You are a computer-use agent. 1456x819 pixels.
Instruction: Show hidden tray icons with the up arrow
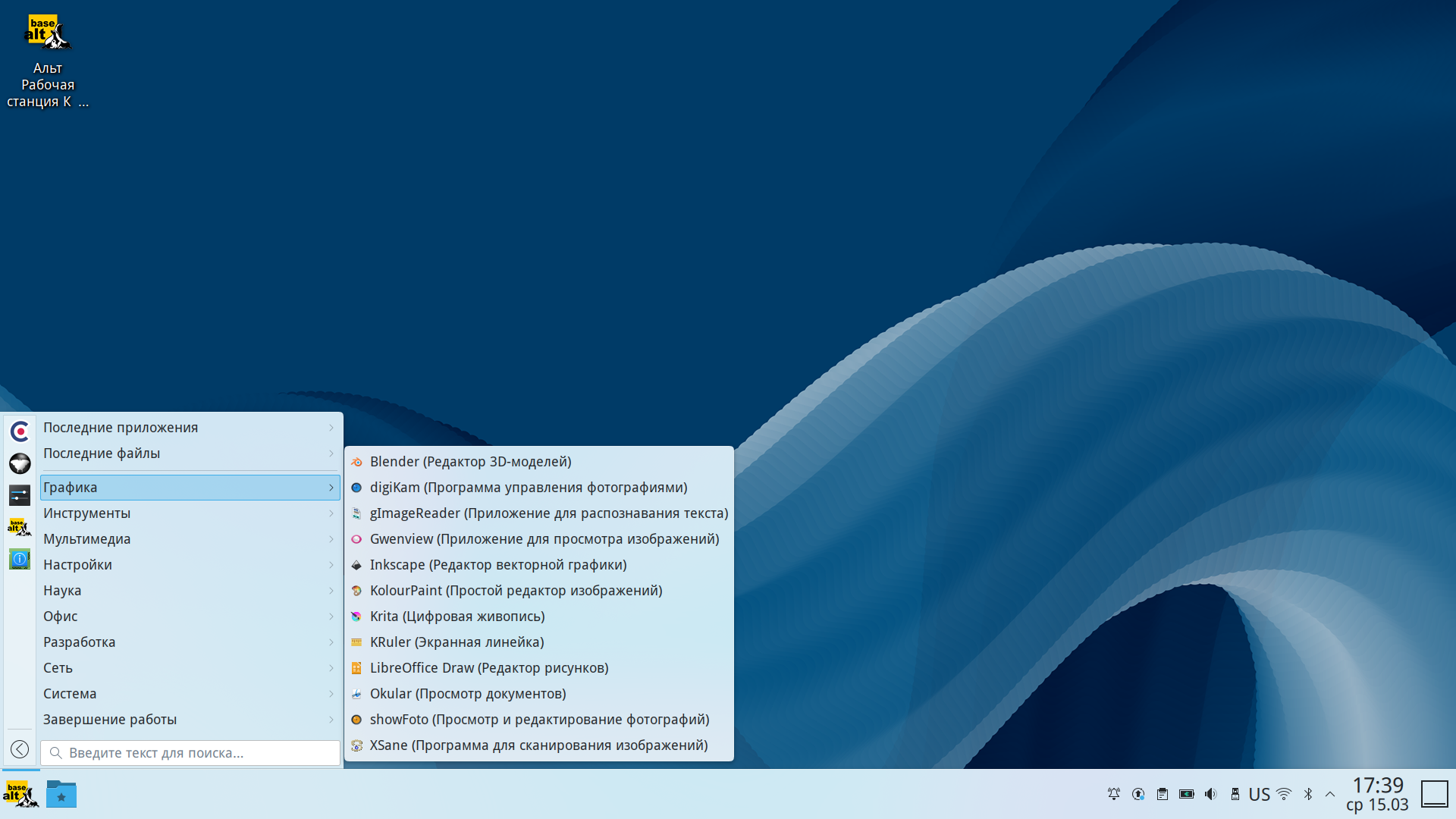click(x=1330, y=794)
